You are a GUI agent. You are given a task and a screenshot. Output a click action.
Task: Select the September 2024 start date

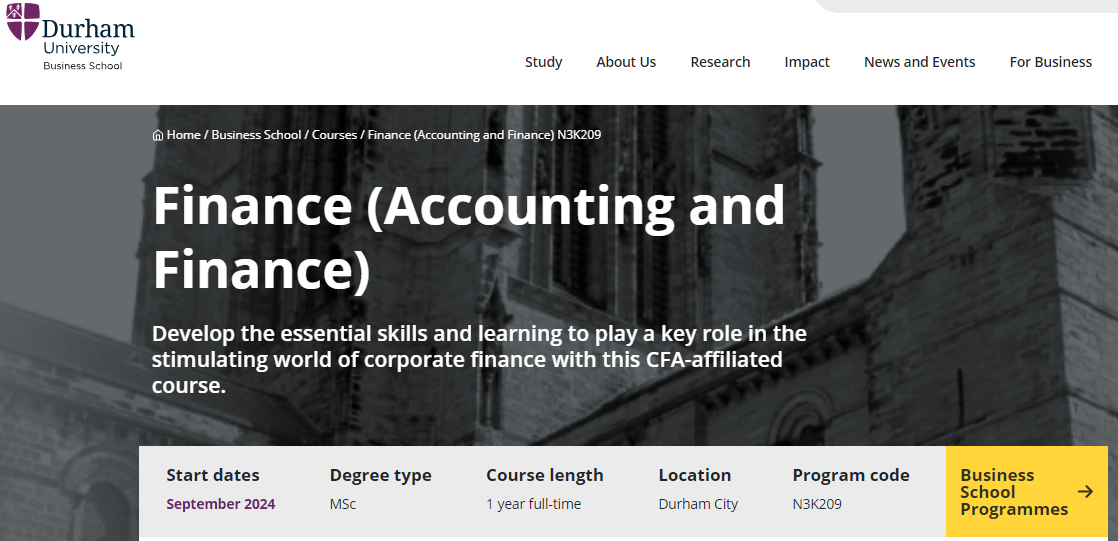point(220,504)
